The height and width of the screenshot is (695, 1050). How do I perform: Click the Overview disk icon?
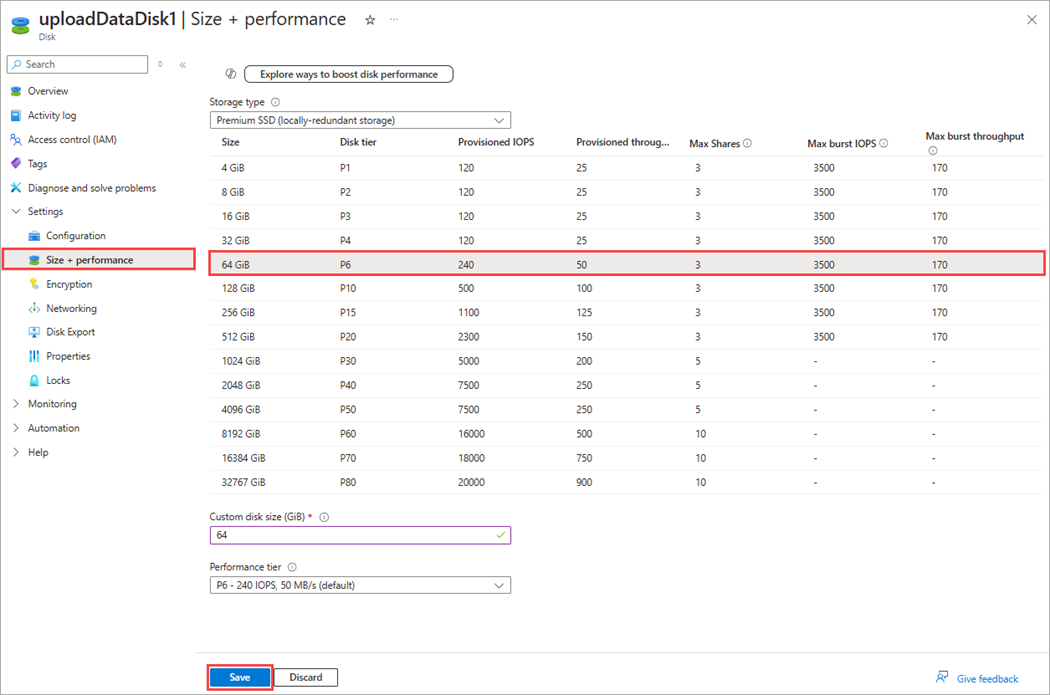[x=16, y=91]
